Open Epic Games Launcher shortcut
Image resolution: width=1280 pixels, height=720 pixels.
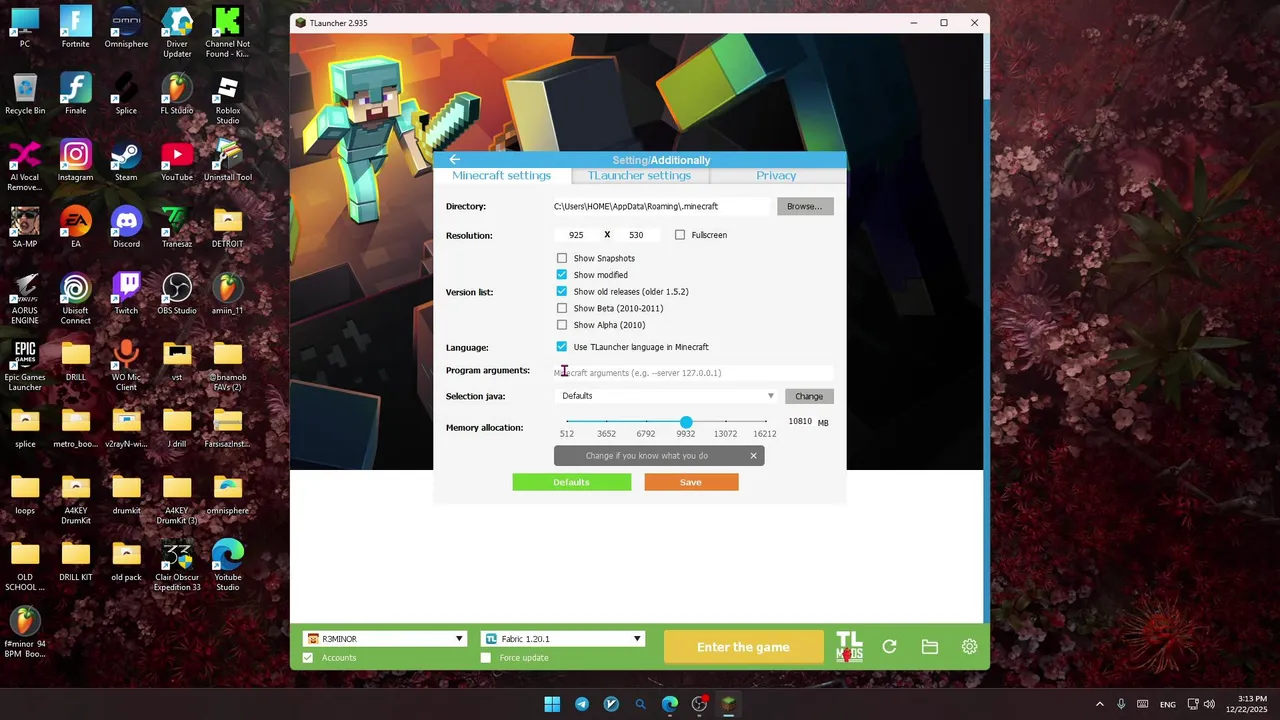coord(25,366)
